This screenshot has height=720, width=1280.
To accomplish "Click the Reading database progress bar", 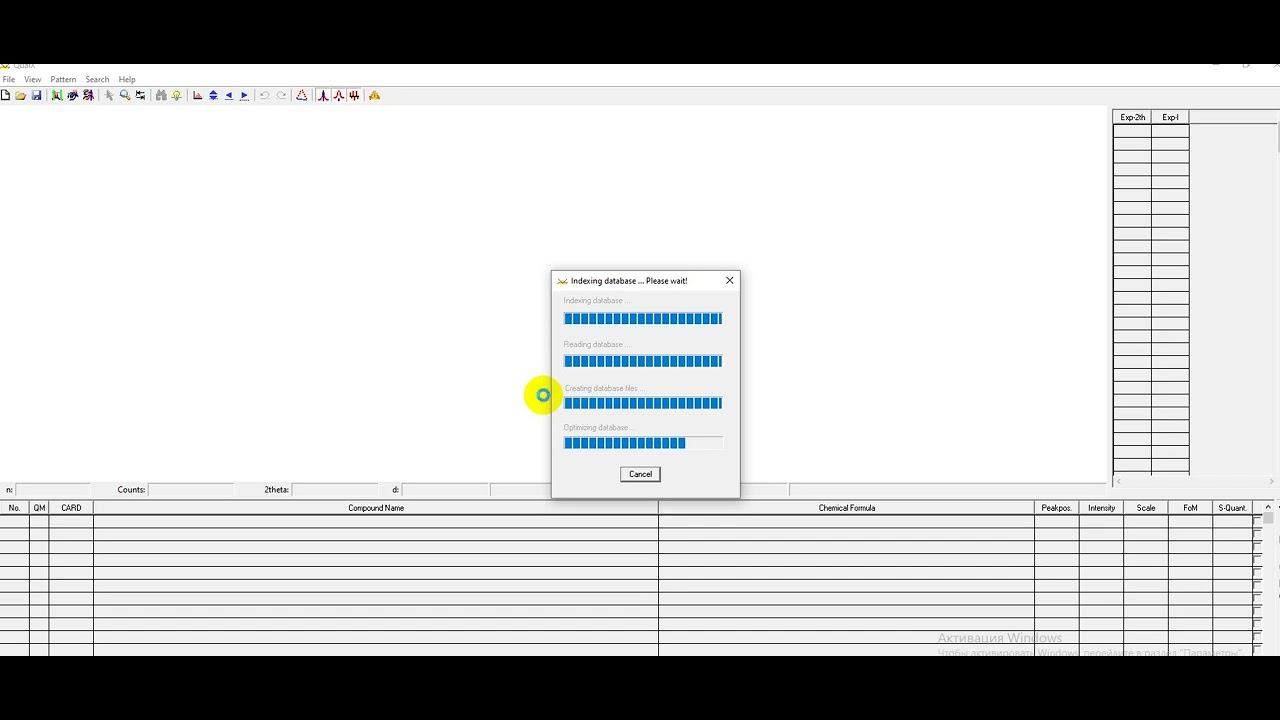I will tap(643, 361).
